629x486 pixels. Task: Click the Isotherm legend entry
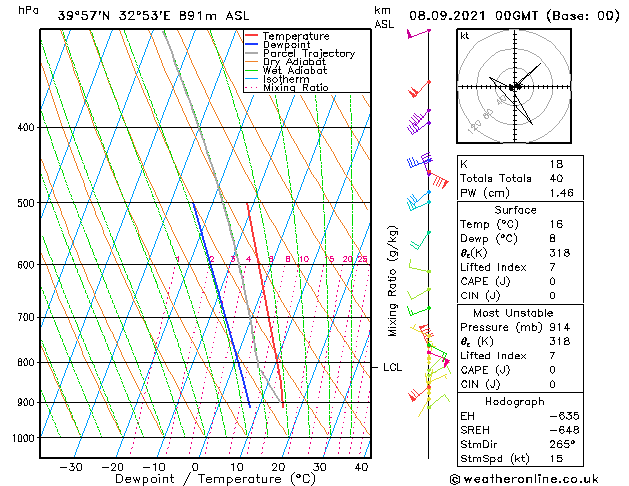pyautogui.click(x=286, y=79)
